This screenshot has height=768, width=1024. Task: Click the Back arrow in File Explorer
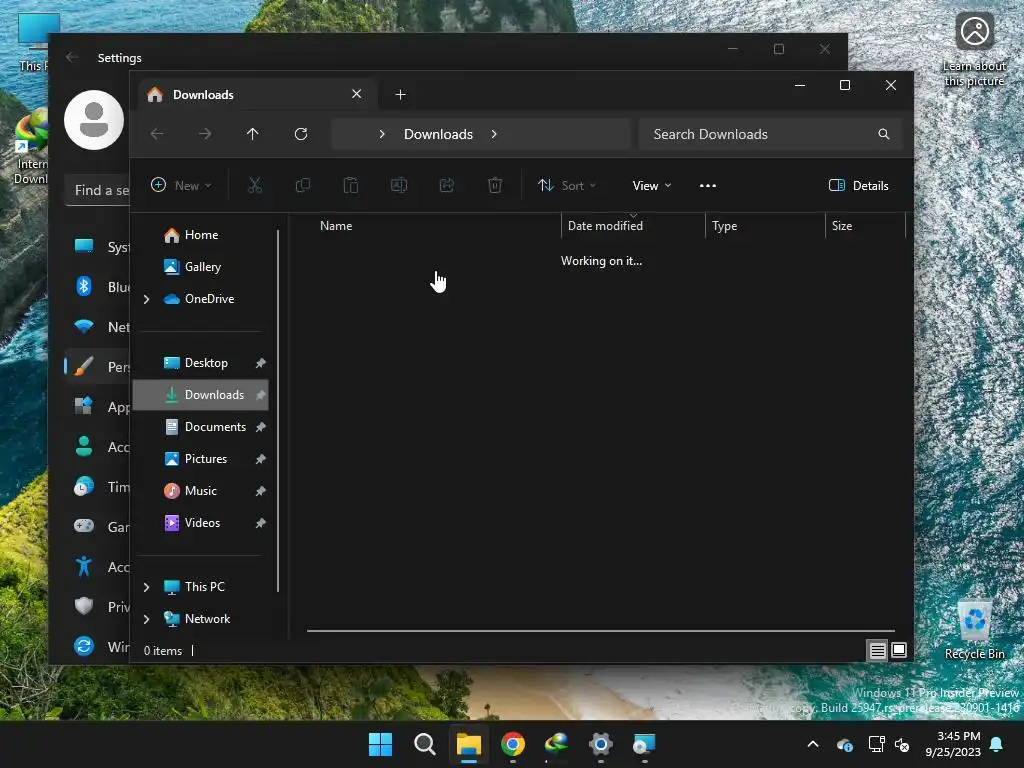point(157,134)
